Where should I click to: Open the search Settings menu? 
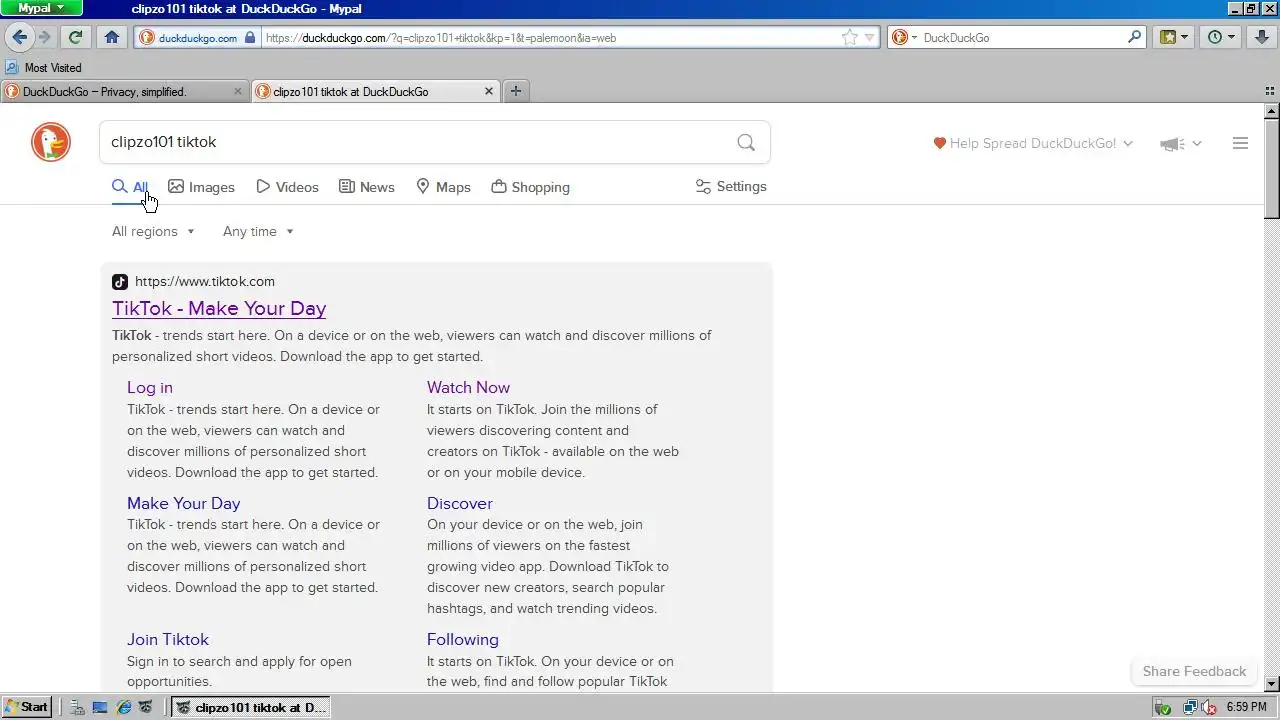731,187
